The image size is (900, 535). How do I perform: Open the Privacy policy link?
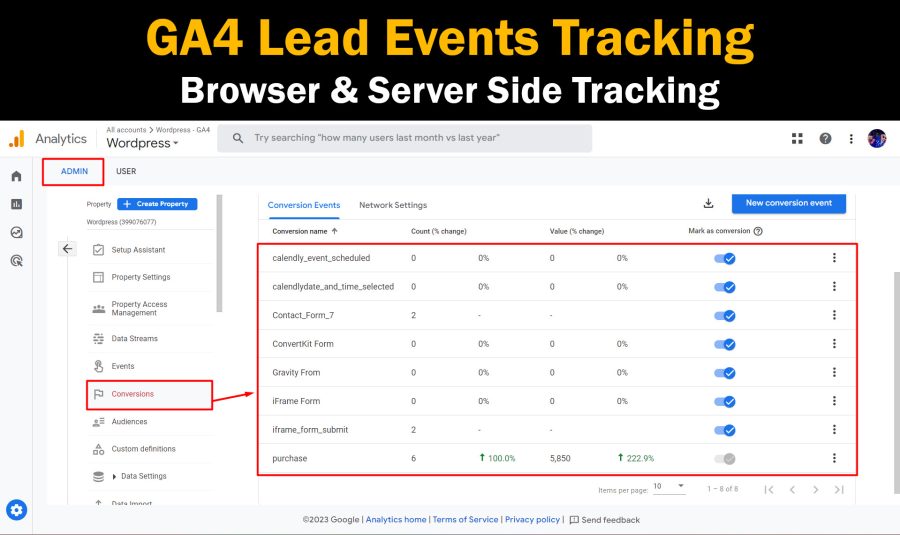532,520
